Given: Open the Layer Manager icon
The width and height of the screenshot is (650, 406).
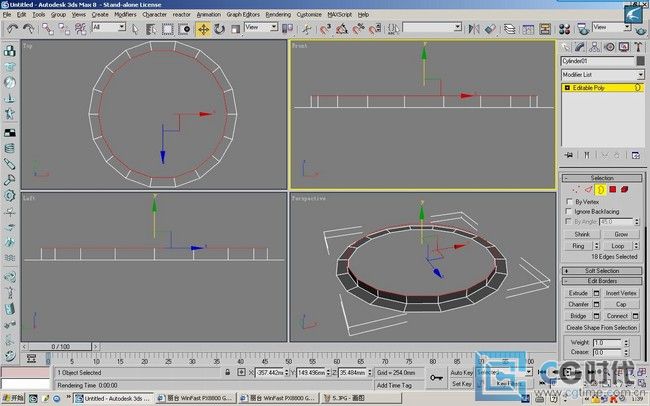Looking at the screenshot, I should coord(509,29).
